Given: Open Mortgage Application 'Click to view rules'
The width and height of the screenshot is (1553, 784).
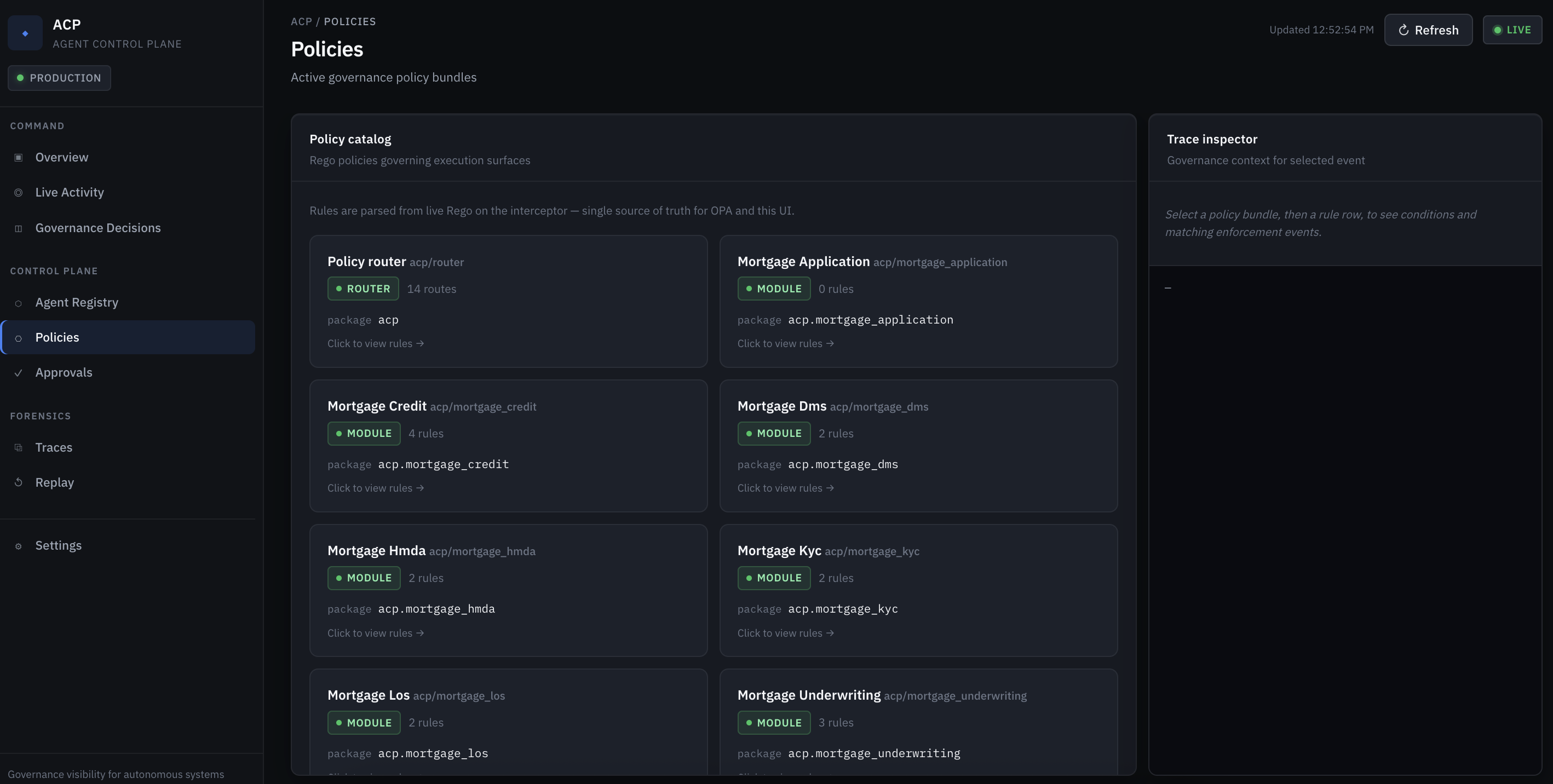Looking at the screenshot, I should [x=786, y=343].
